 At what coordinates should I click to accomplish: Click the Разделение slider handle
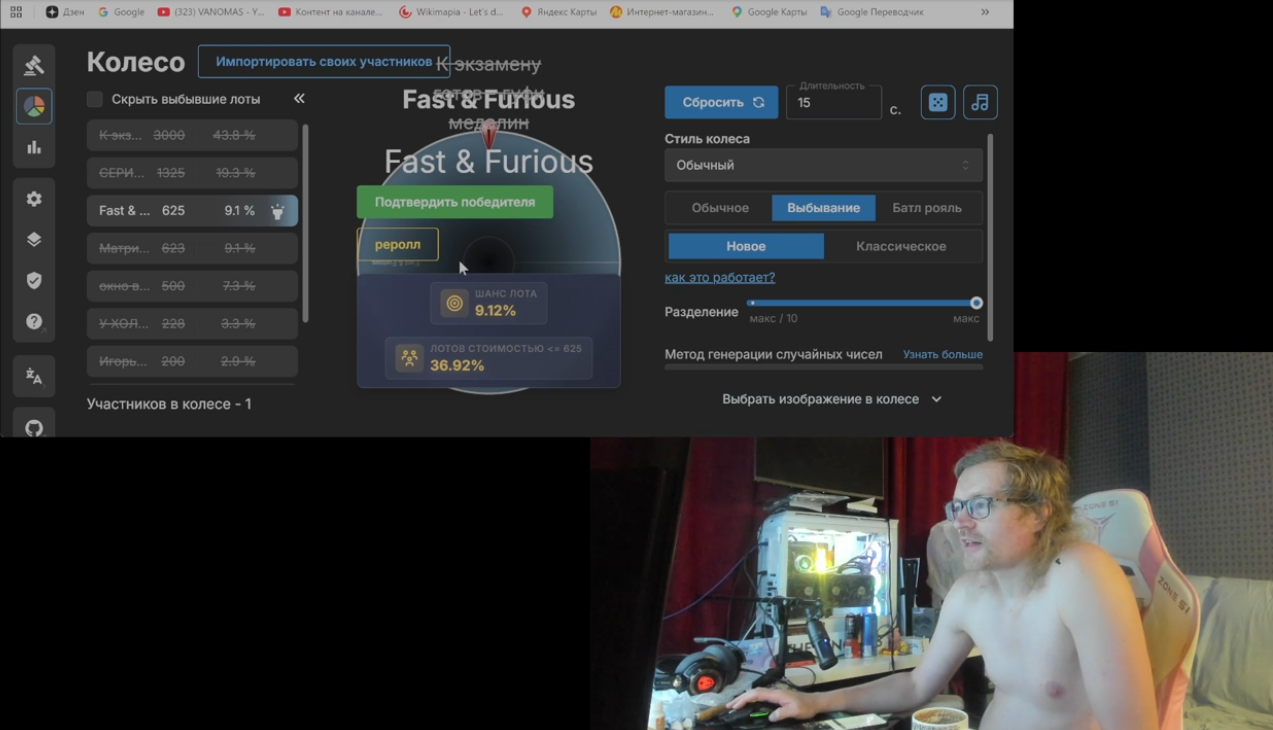click(976, 303)
